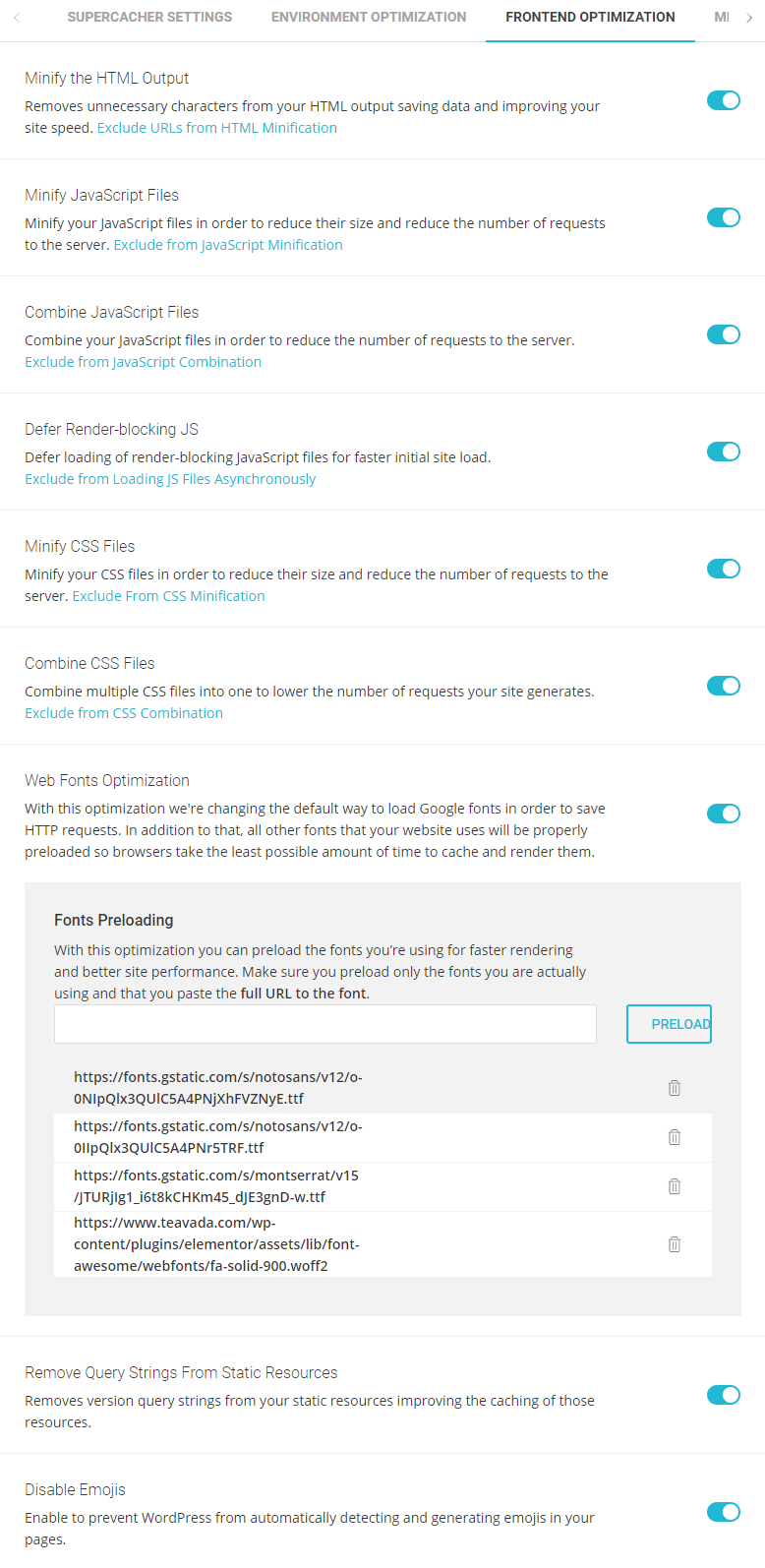This screenshot has height=1568, width=765.
Task: Click the font URL input field
Action: [324, 1023]
